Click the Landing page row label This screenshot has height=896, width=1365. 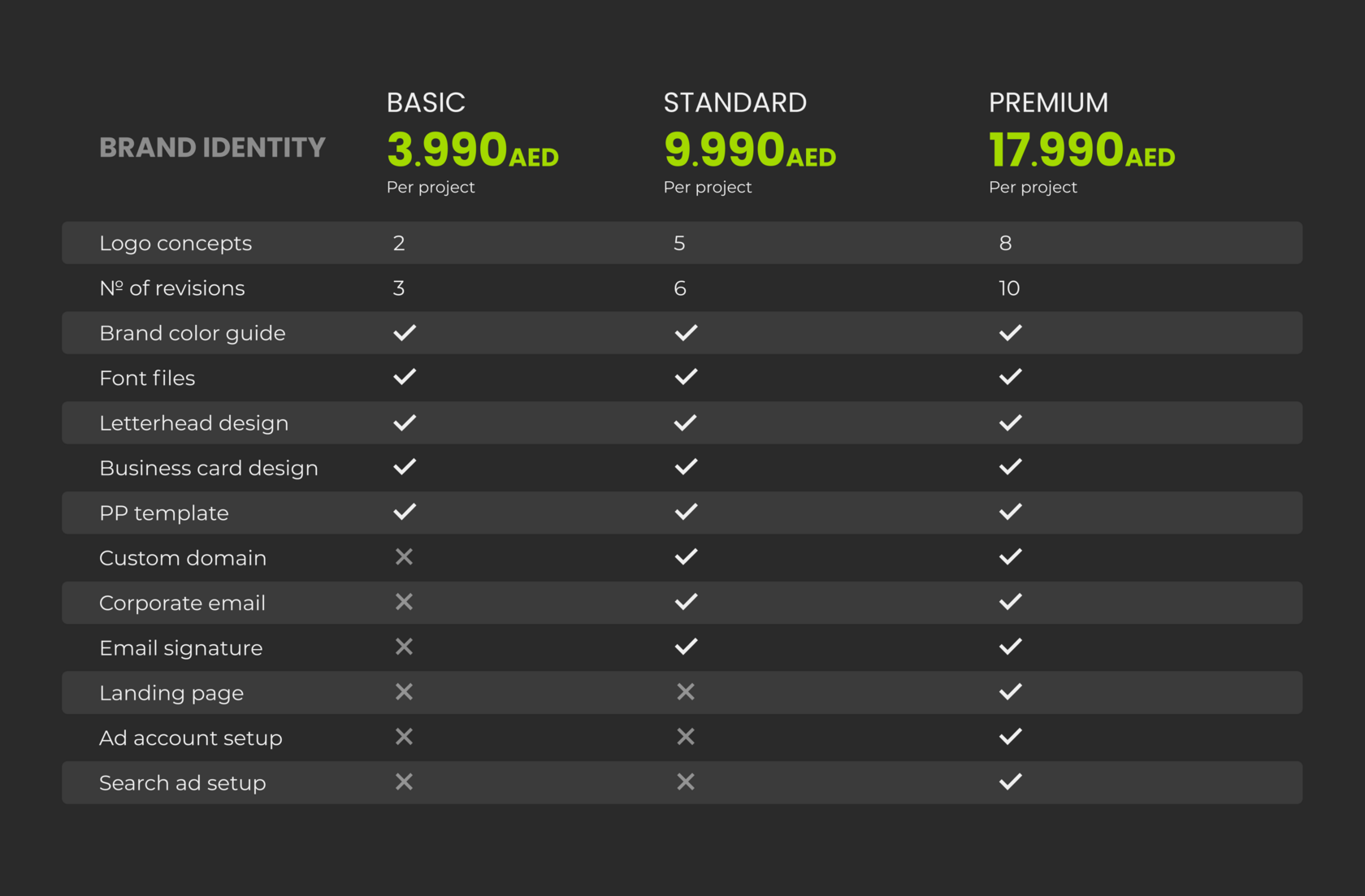(x=171, y=693)
